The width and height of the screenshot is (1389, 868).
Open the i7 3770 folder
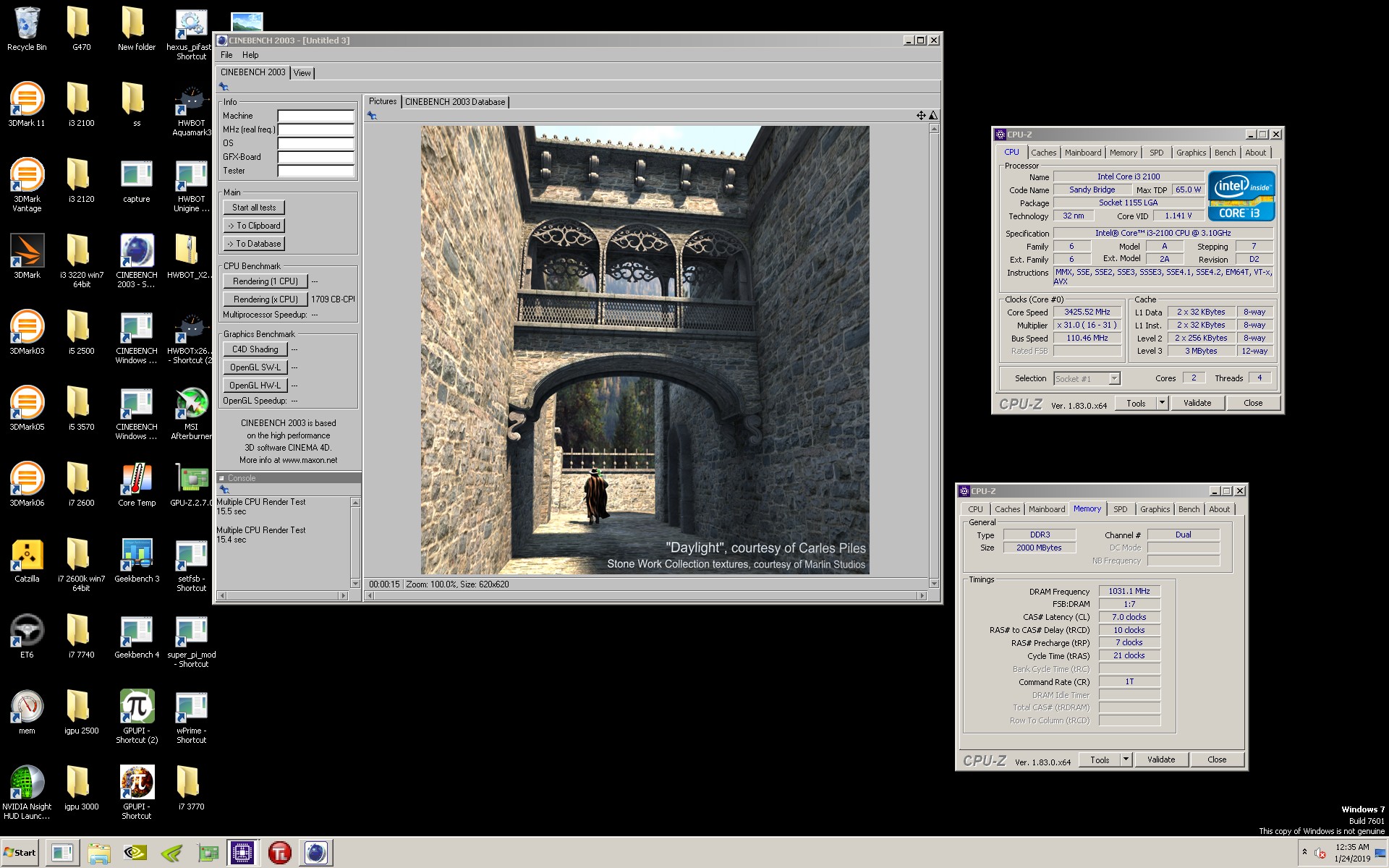191,788
